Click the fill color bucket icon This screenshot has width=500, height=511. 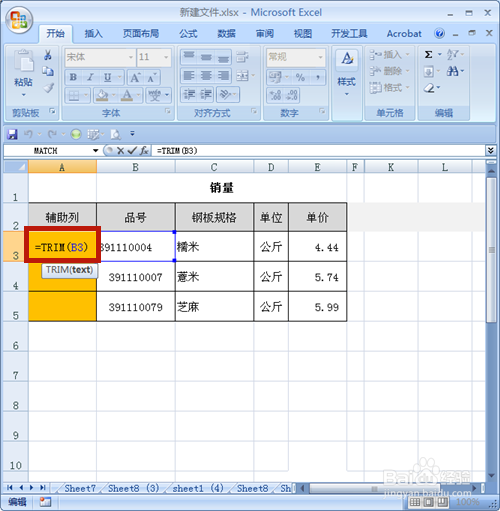click(102, 96)
